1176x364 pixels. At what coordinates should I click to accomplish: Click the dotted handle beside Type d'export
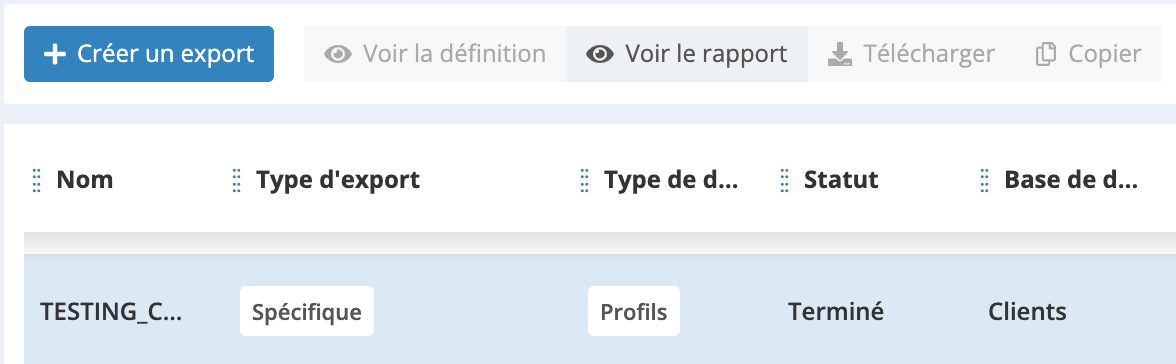point(236,180)
